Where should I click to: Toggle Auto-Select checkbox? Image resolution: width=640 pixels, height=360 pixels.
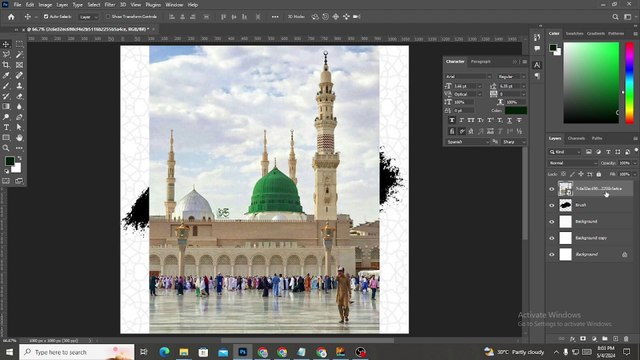[46, 17]
